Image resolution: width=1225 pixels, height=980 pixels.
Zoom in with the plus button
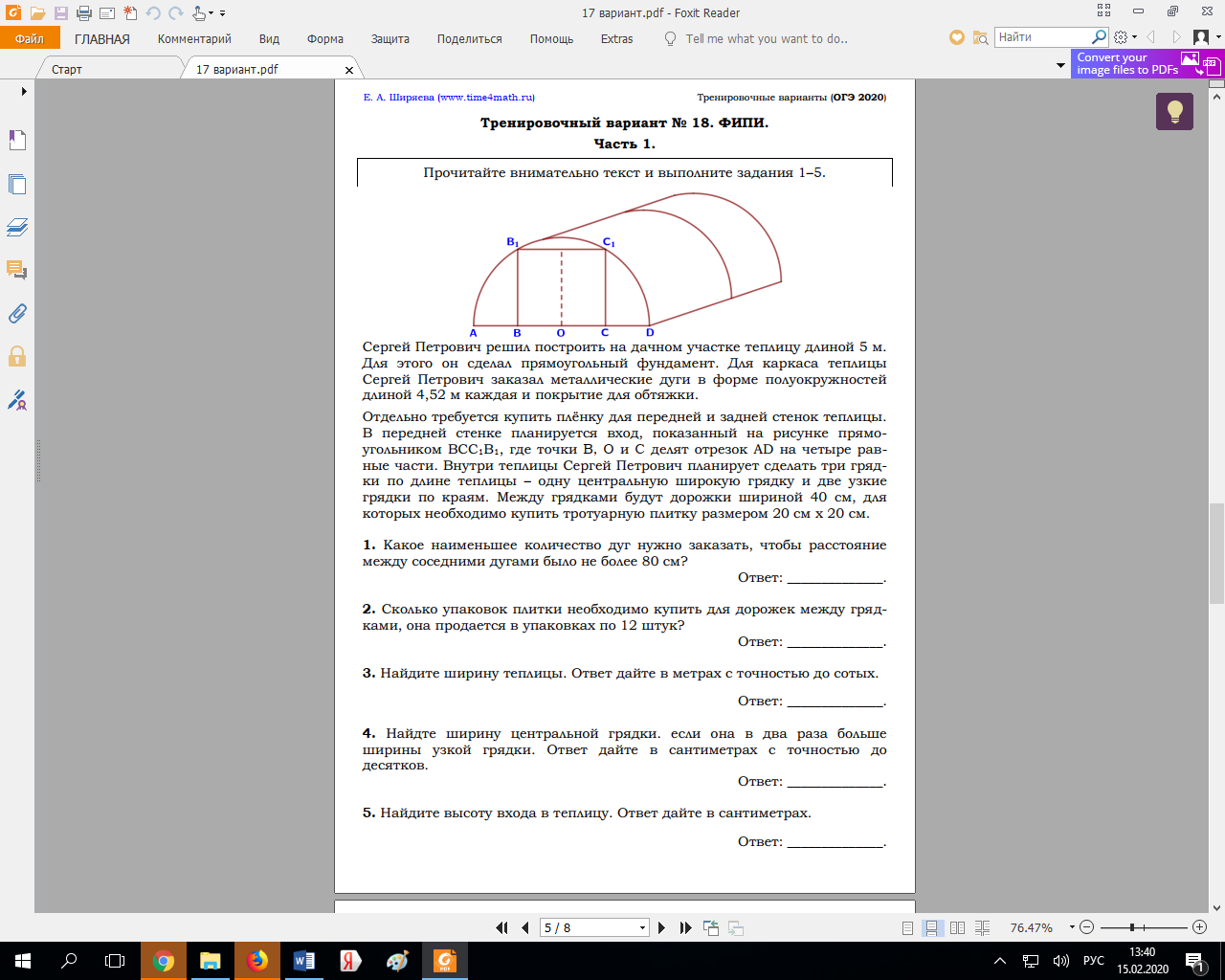click(x=1199, y=927)
